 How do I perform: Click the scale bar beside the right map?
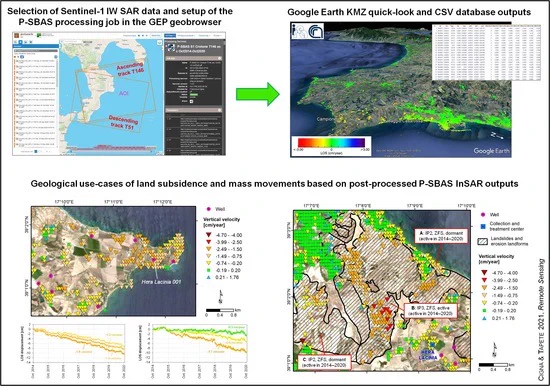coord(493,365)
